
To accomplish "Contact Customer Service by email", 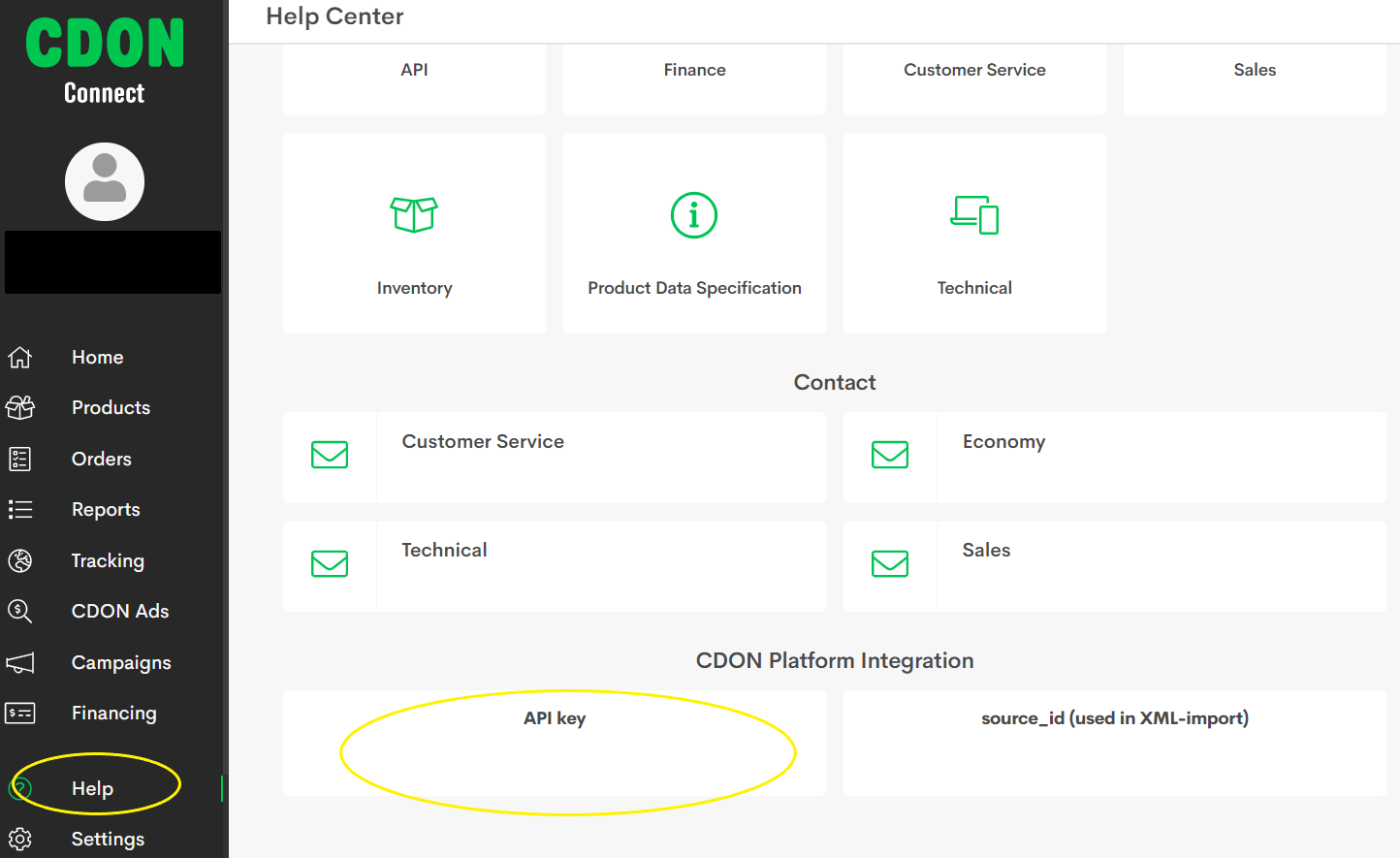I will pyautogui.click(x=555, y=458).
